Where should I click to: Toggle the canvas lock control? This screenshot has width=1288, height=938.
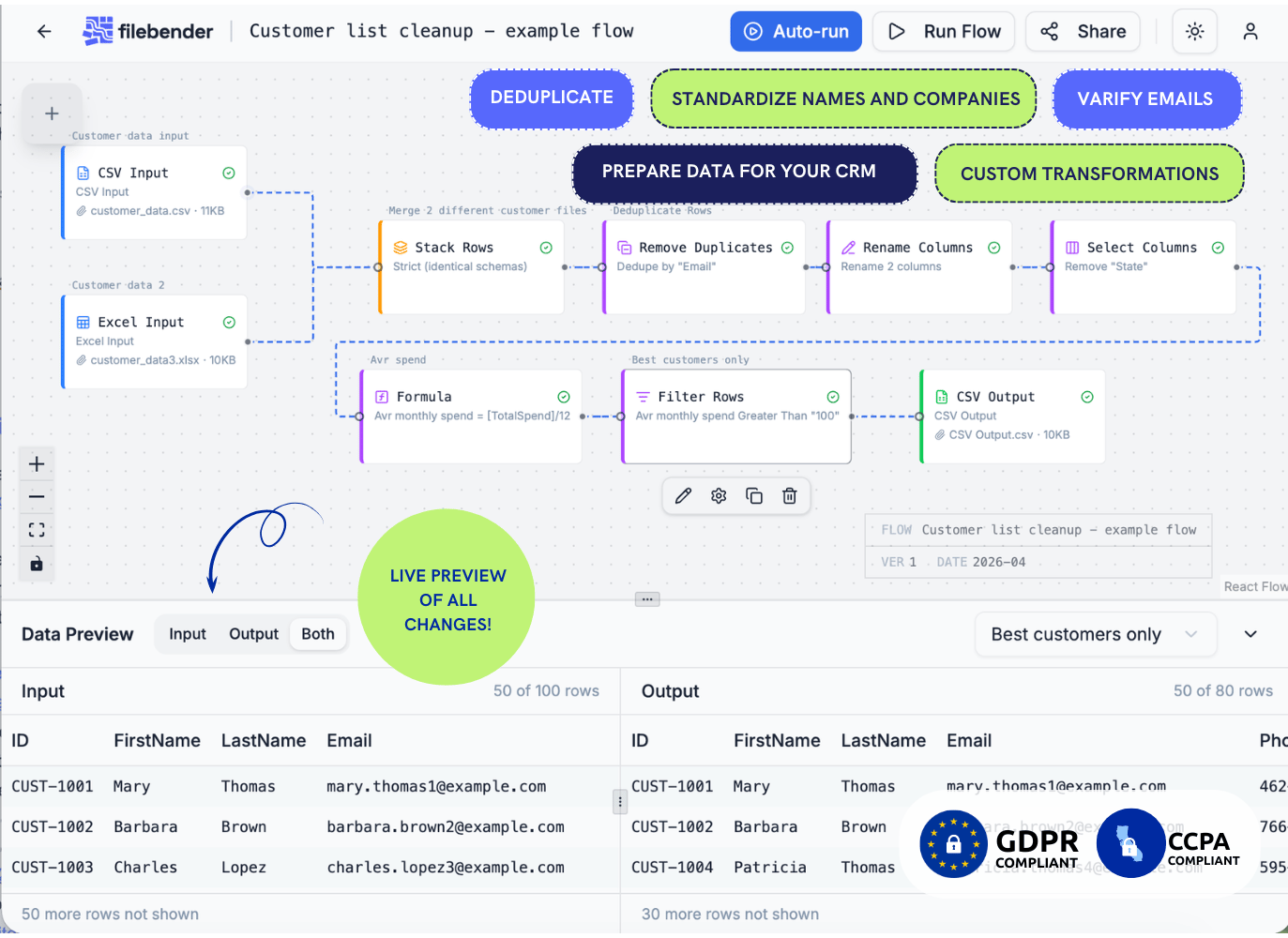pyautogui.click(x=37, y=564)
